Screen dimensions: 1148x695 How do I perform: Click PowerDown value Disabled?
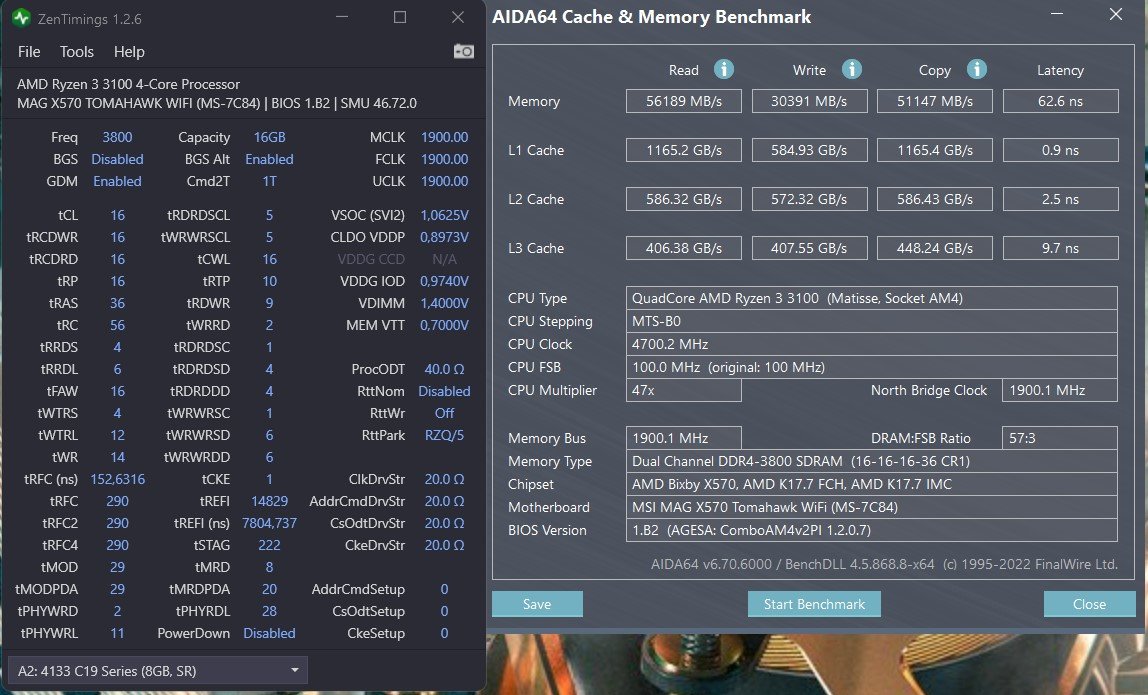[269, 633]
